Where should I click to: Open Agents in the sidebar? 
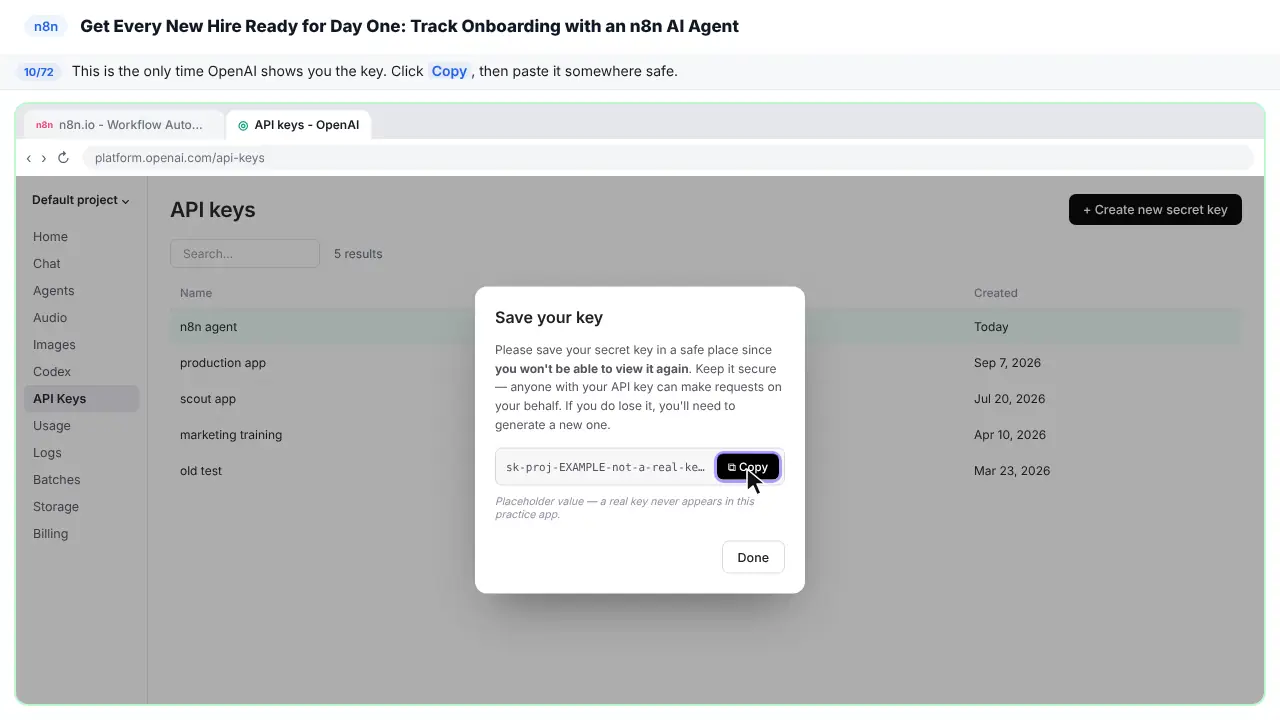coord(81,291)
